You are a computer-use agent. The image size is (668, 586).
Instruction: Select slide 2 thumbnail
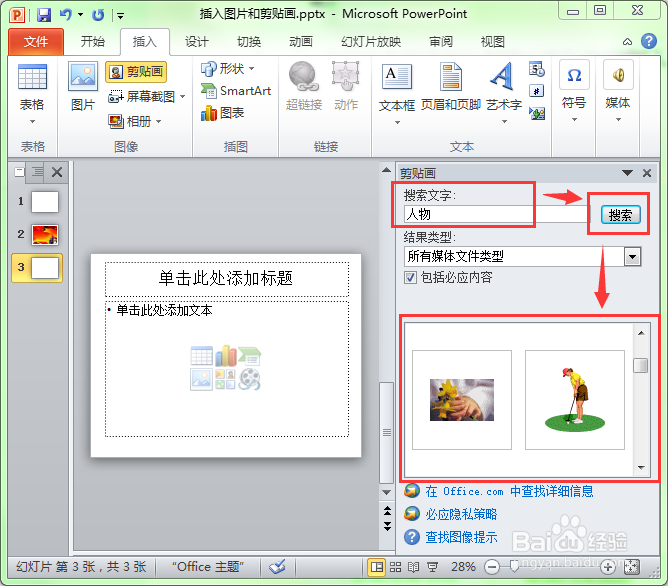pyautogui.click(x=45, y=235)
